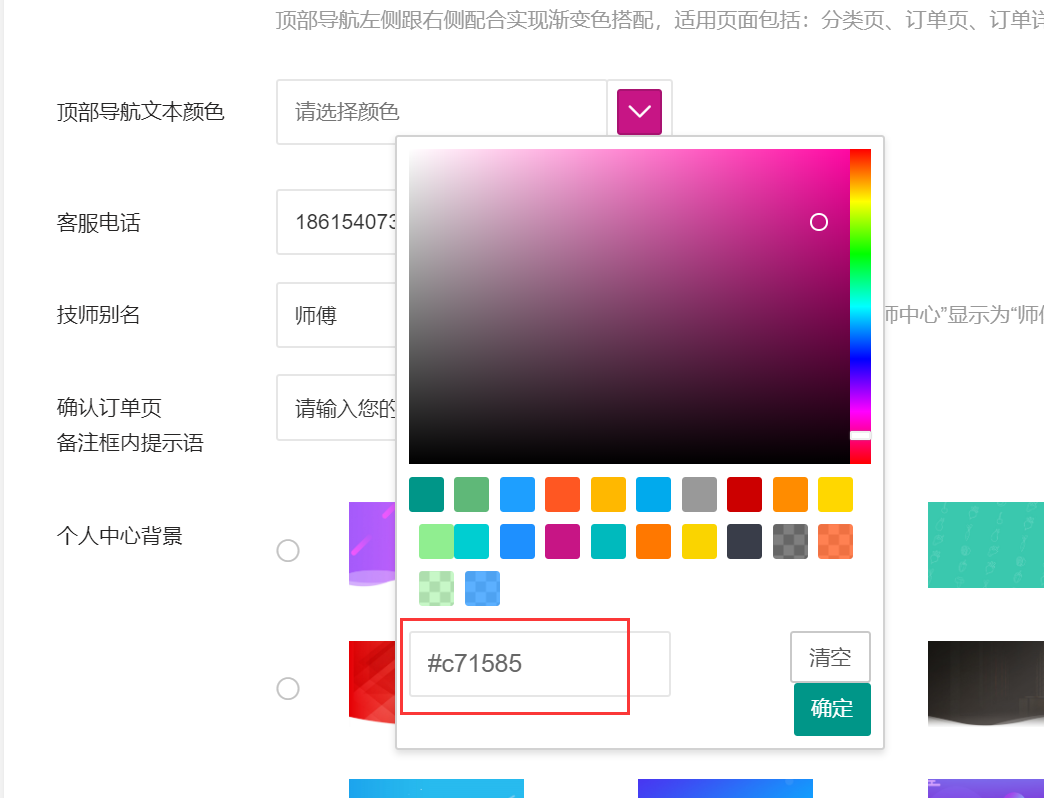This screenshot has height=798, width=1044.
Task: Pick the dark red swatch in first row
Action: coord(744,495)
